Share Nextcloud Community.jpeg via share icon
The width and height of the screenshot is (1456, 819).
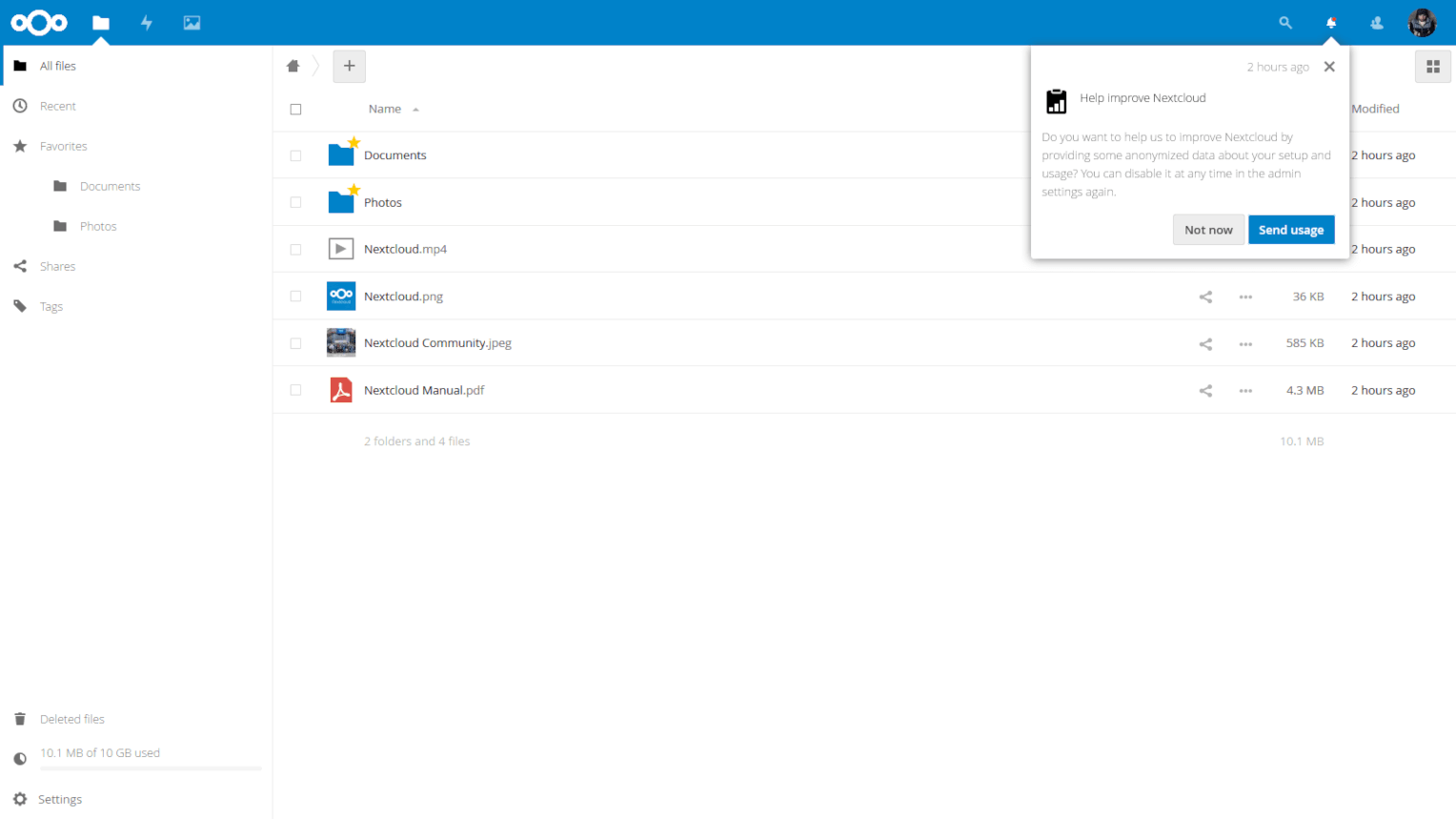(1205, 343)
